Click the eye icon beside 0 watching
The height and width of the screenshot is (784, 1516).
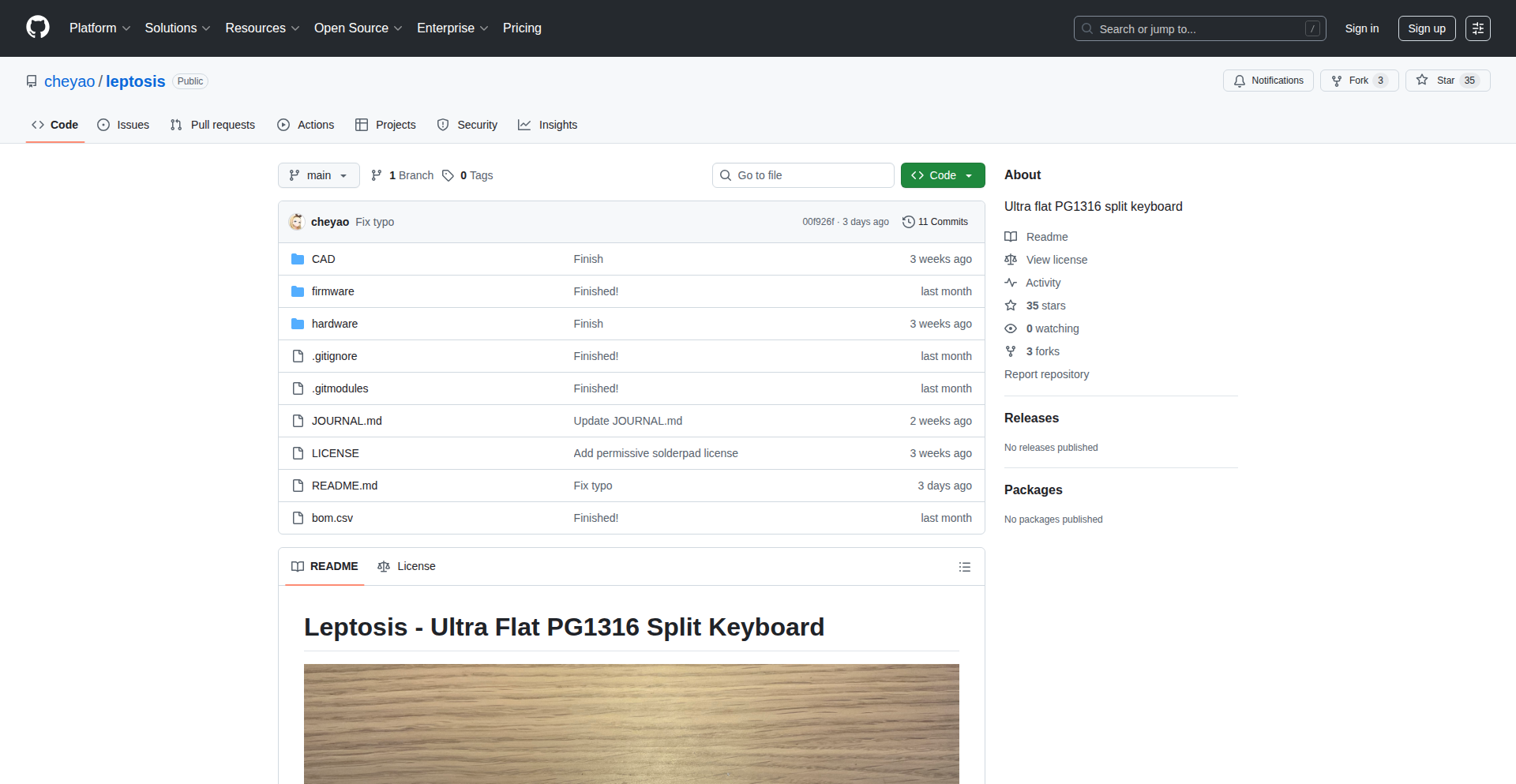pyautogui.click(x=1011, y=328)
